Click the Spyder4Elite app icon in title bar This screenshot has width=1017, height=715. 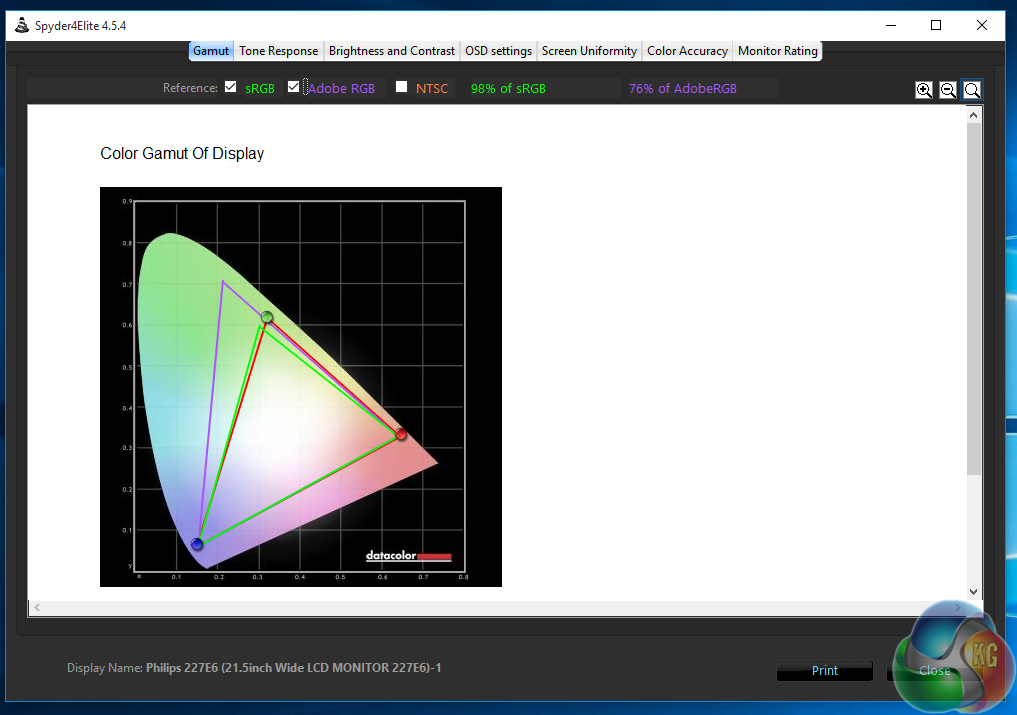[21, 25]
